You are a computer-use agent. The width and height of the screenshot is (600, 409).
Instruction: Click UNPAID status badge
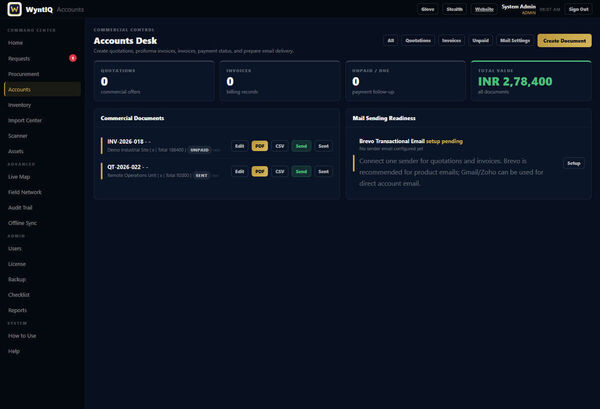(199, 150)
